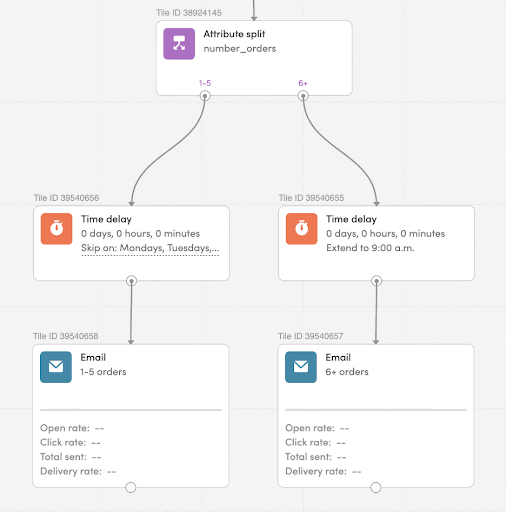Open the Skip on: Mondays, Tuesdays,... details
This screenshot has height=512, width=506.
[150, 248]
